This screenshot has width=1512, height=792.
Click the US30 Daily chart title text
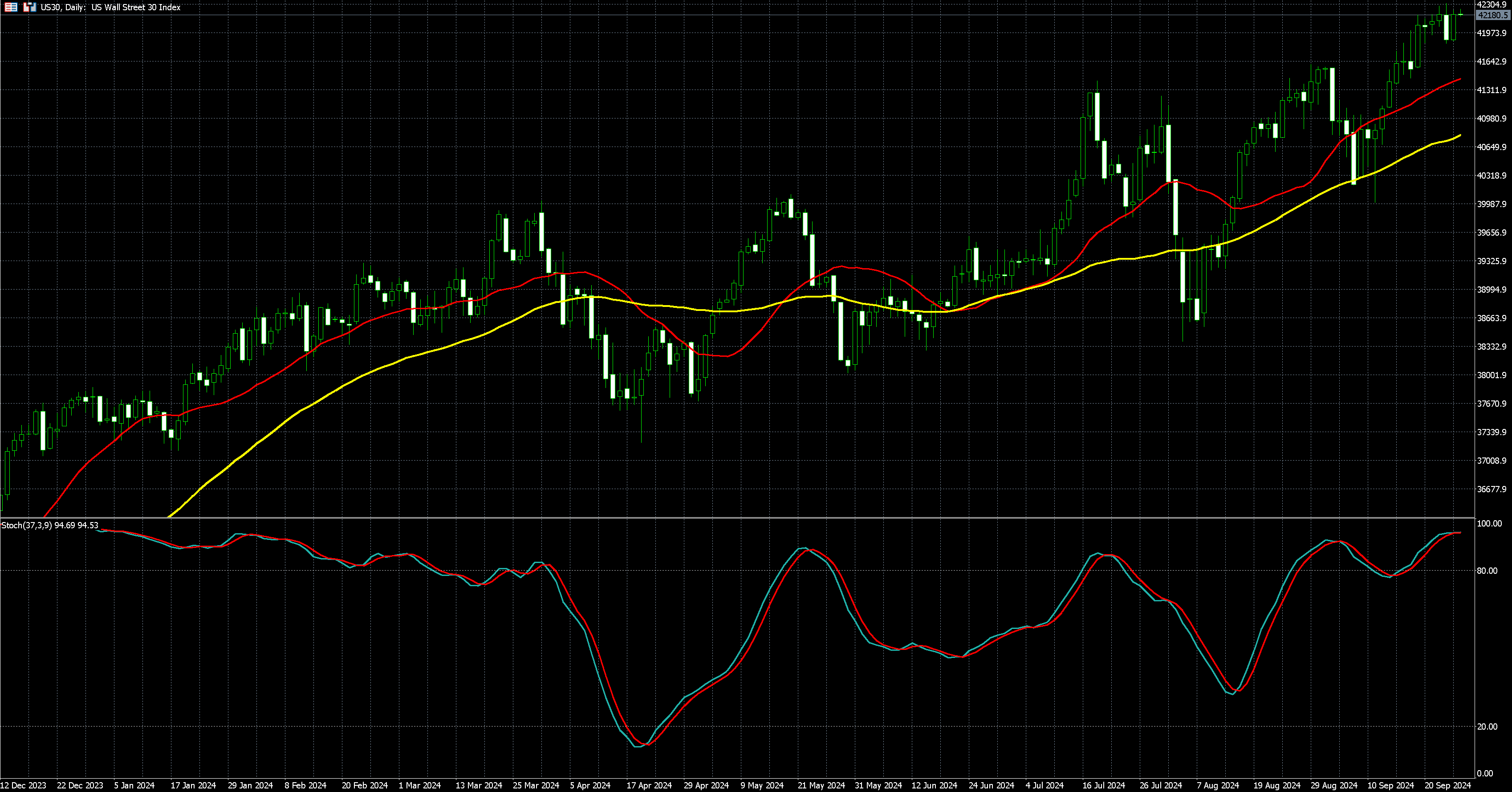tap(110, 7)
